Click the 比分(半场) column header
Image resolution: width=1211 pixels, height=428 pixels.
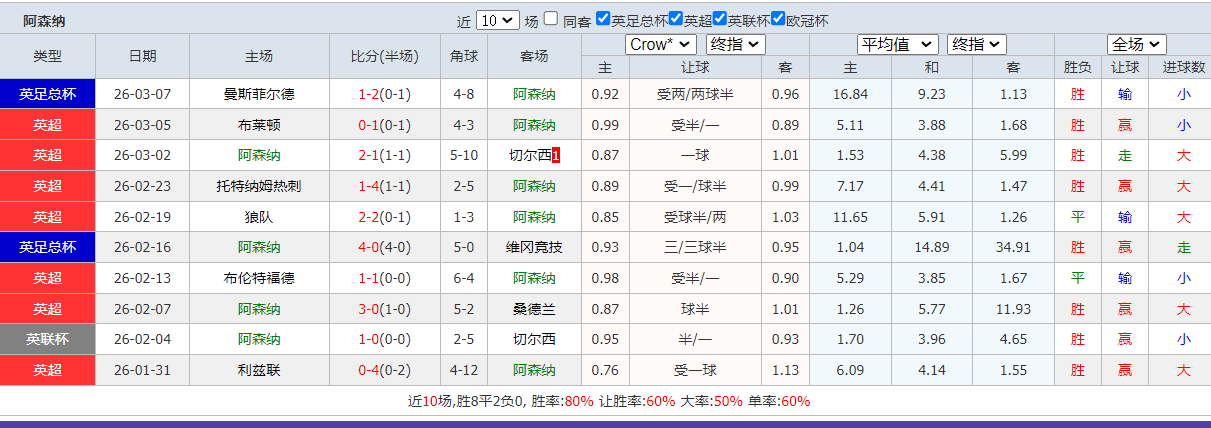[385, 56]
